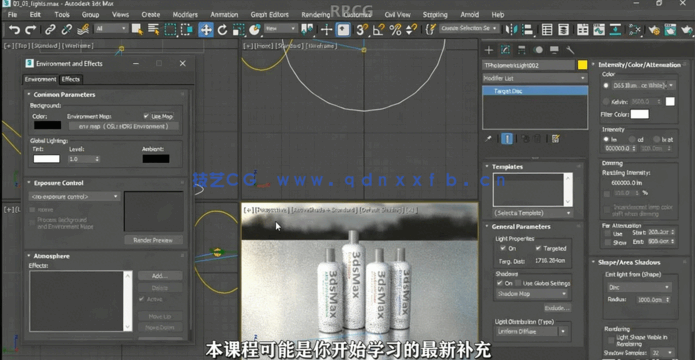Open the Create tab in the command panel

click(x=488, y=50)
